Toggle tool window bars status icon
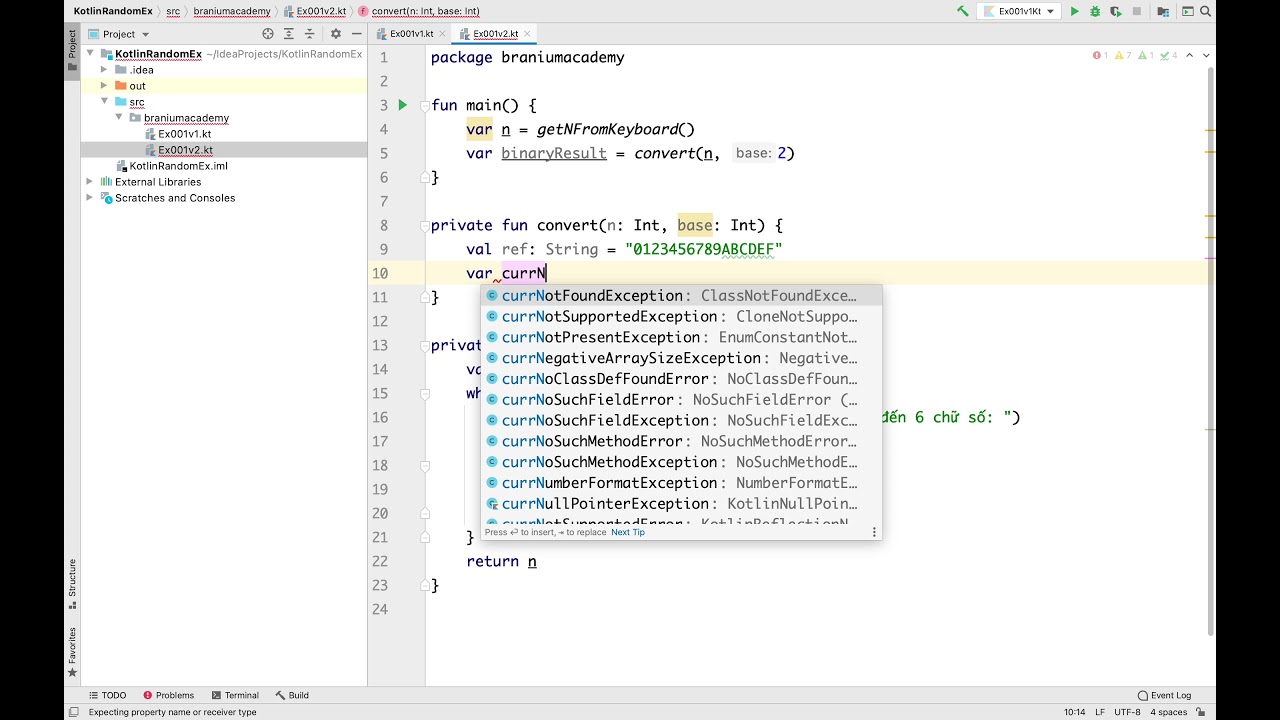The height and width of the screenshot is (720, 1280). (73, 712)
